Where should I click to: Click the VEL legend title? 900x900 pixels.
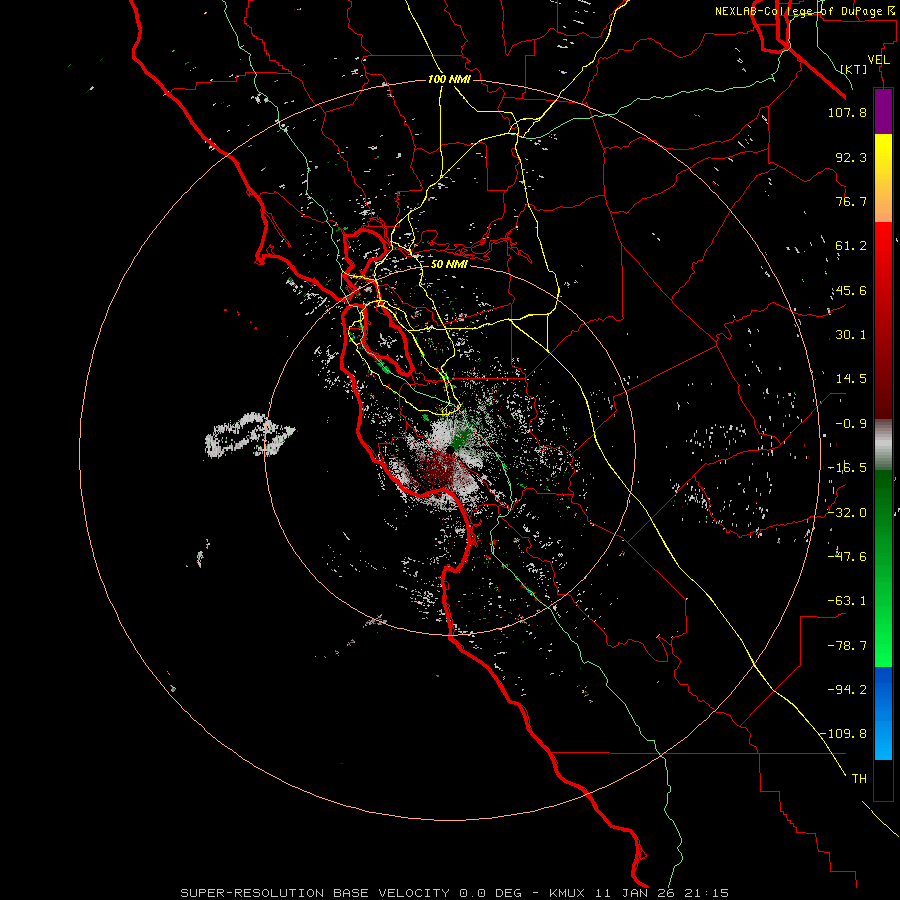878,60
